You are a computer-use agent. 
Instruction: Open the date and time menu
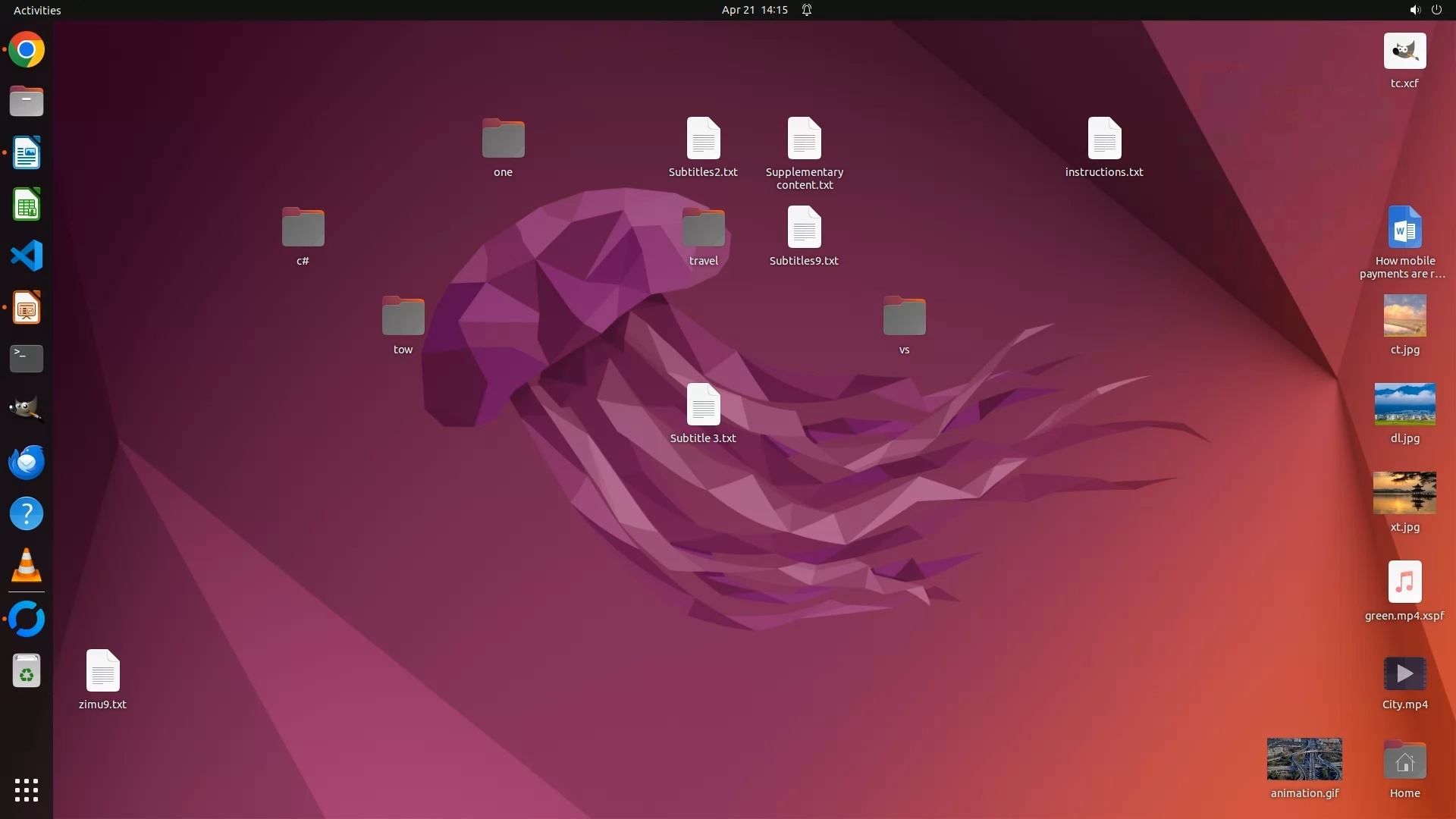tap(754, 10)
